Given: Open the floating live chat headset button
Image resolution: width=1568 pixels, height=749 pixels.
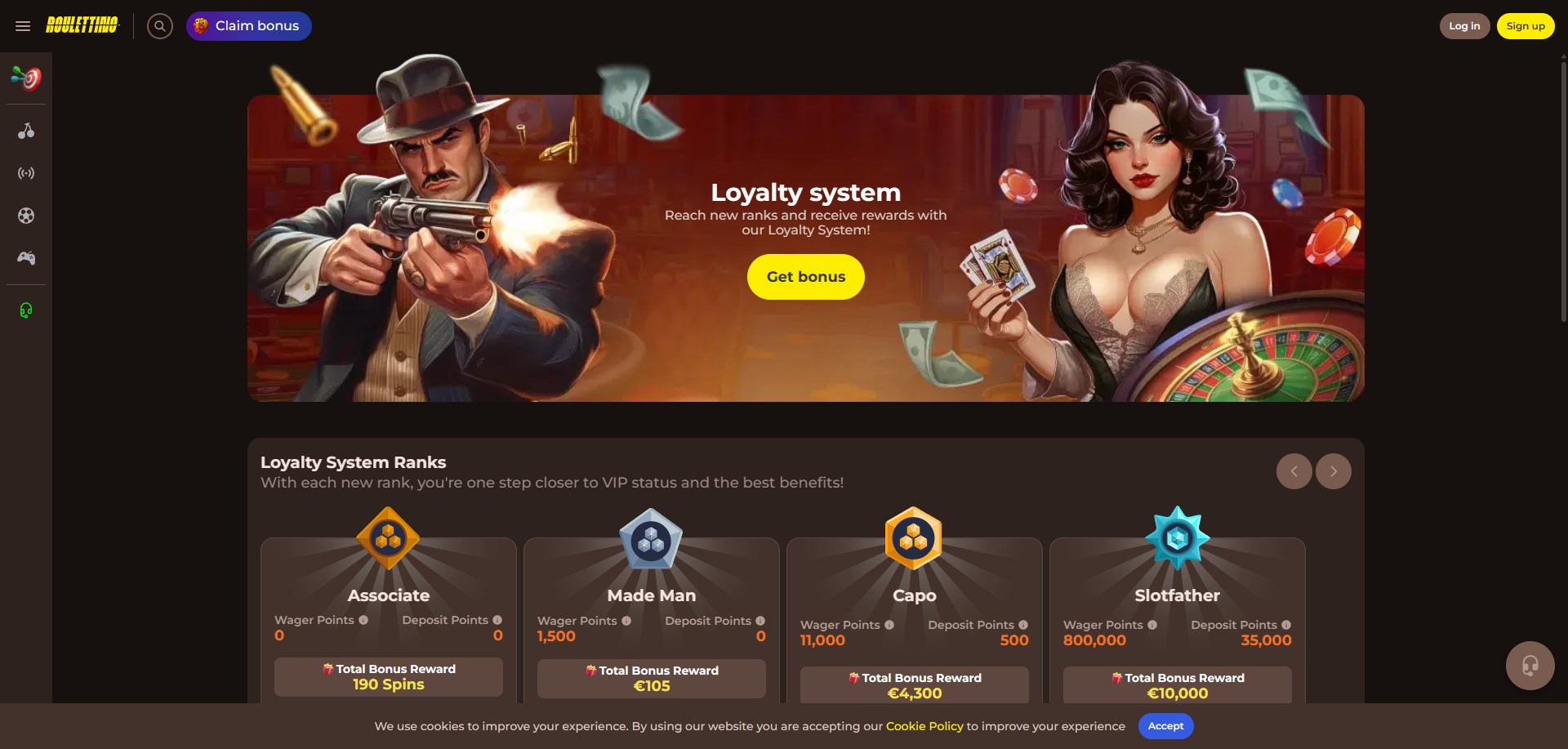Looking at the screenshot, I should [1530, 666].
